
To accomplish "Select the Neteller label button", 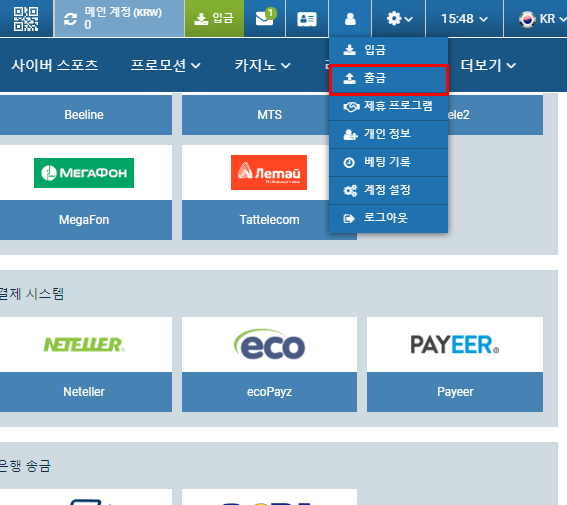I will point(84,392).
